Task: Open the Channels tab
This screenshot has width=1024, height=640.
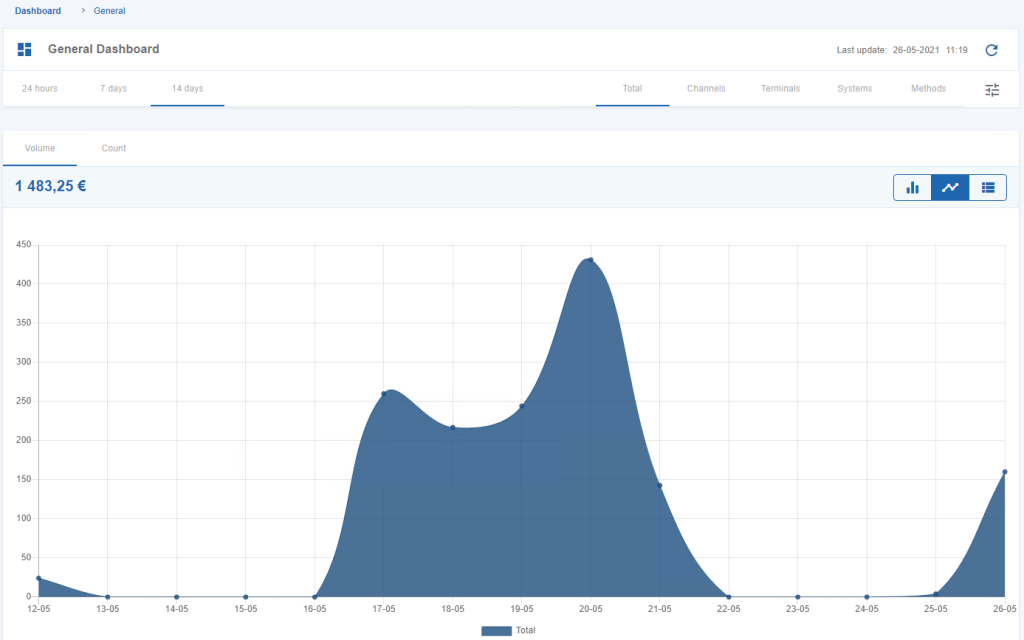Action: coord(706,88)
